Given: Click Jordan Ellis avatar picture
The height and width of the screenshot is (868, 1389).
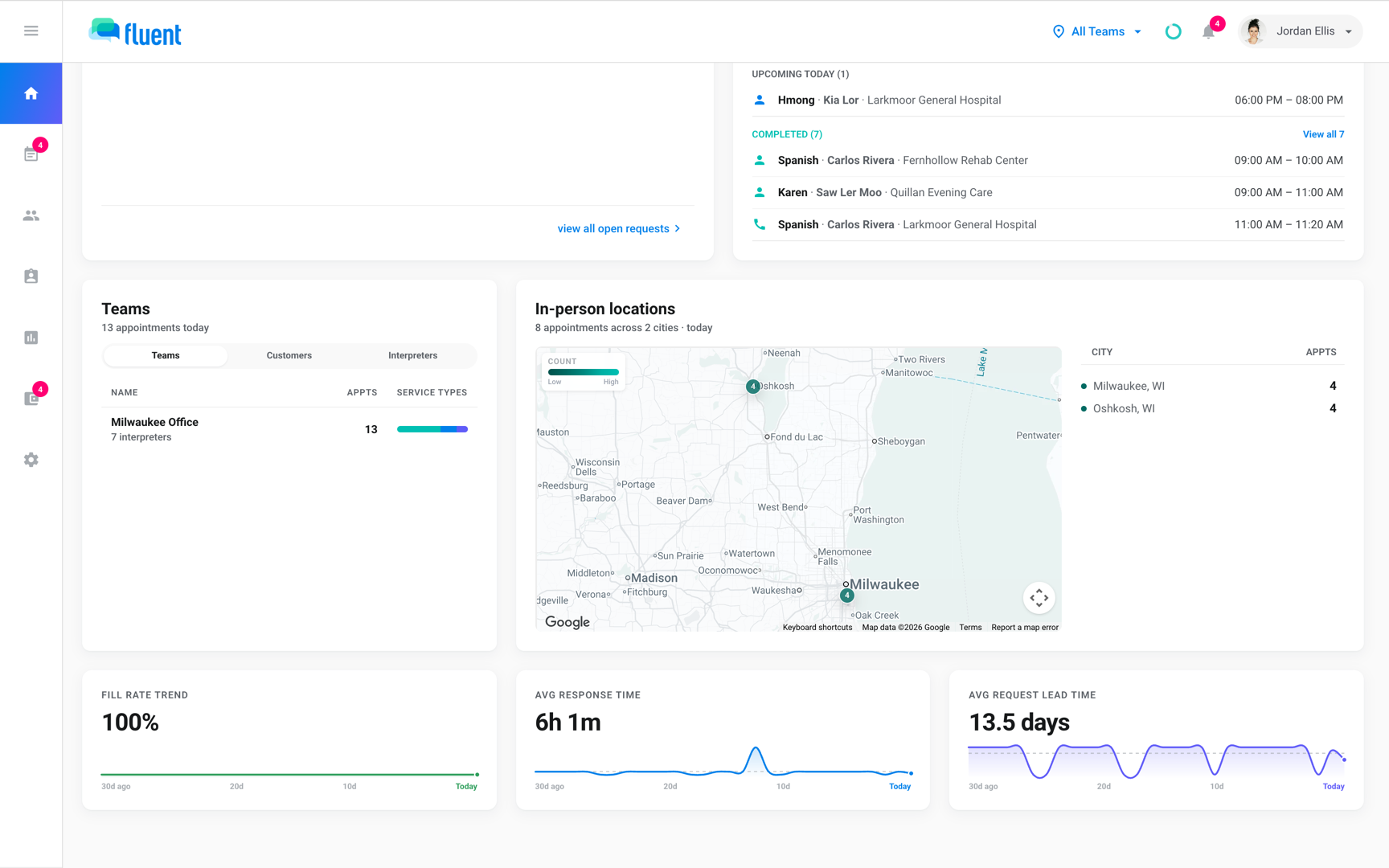Looking at the screenshot, I should pos(1253,31).
